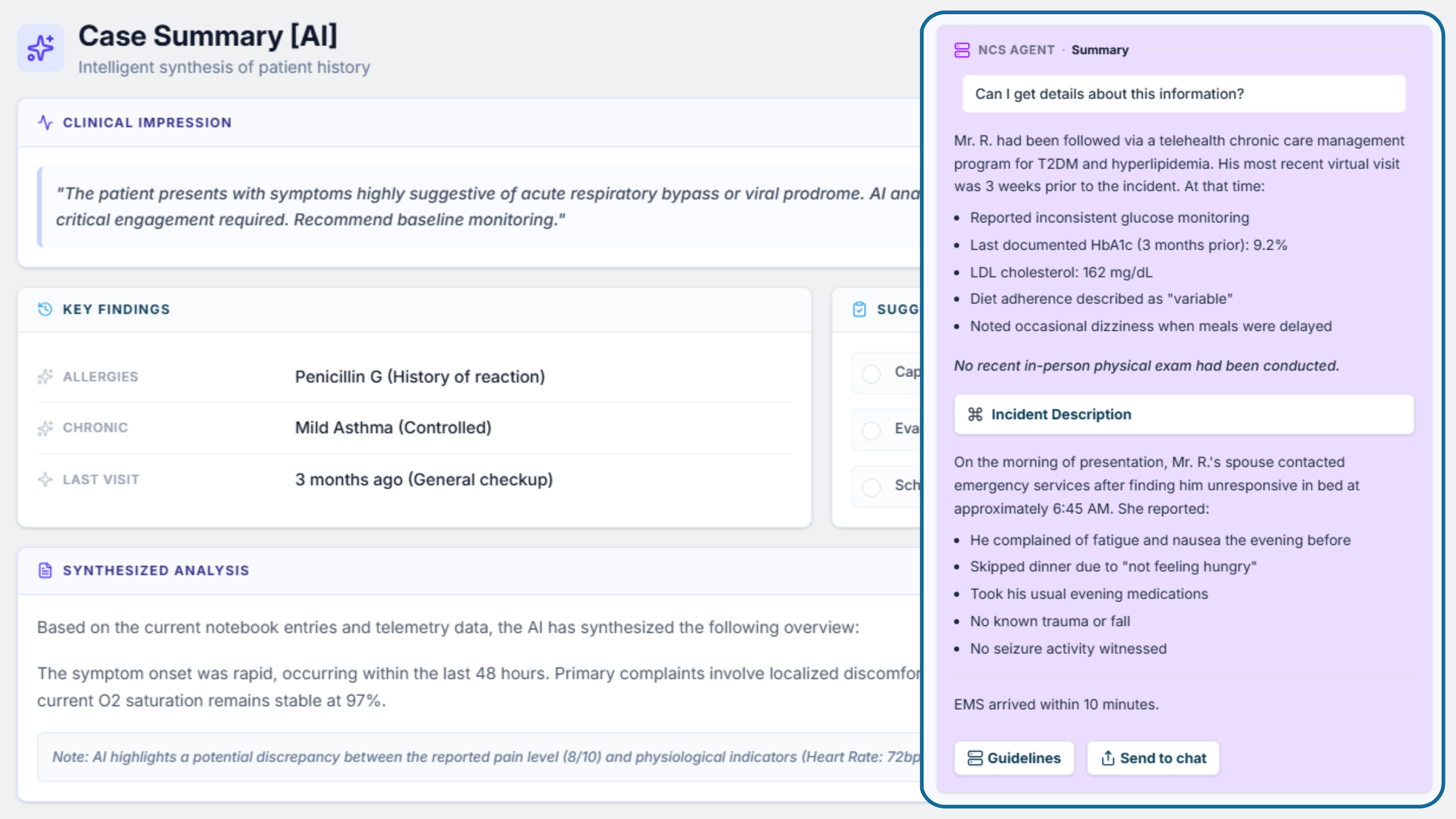Click the sparkle icon beside Last Visit

point(45,479)
